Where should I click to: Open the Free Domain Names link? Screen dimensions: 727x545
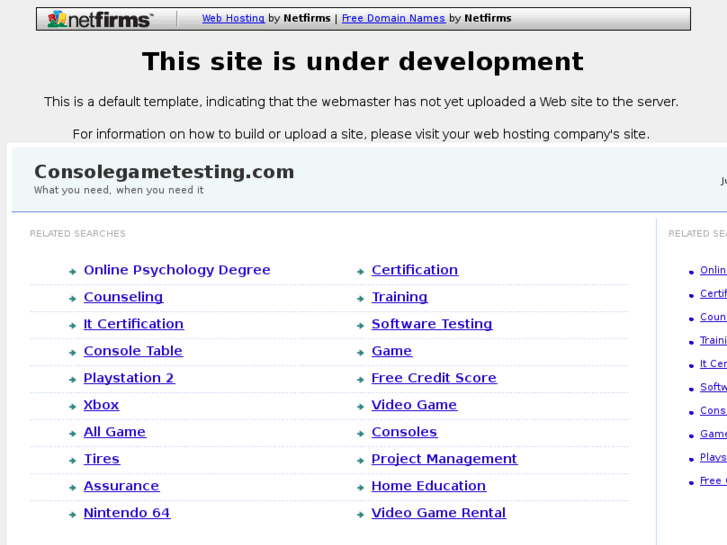point(393,18)
